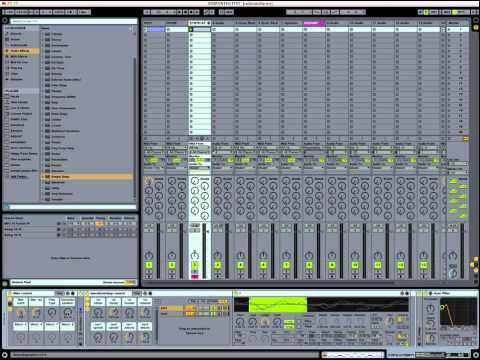The height and width of the screenshot is (360, 480).
Task: Select the Samples browser category
Action: (x=16, y=79)
